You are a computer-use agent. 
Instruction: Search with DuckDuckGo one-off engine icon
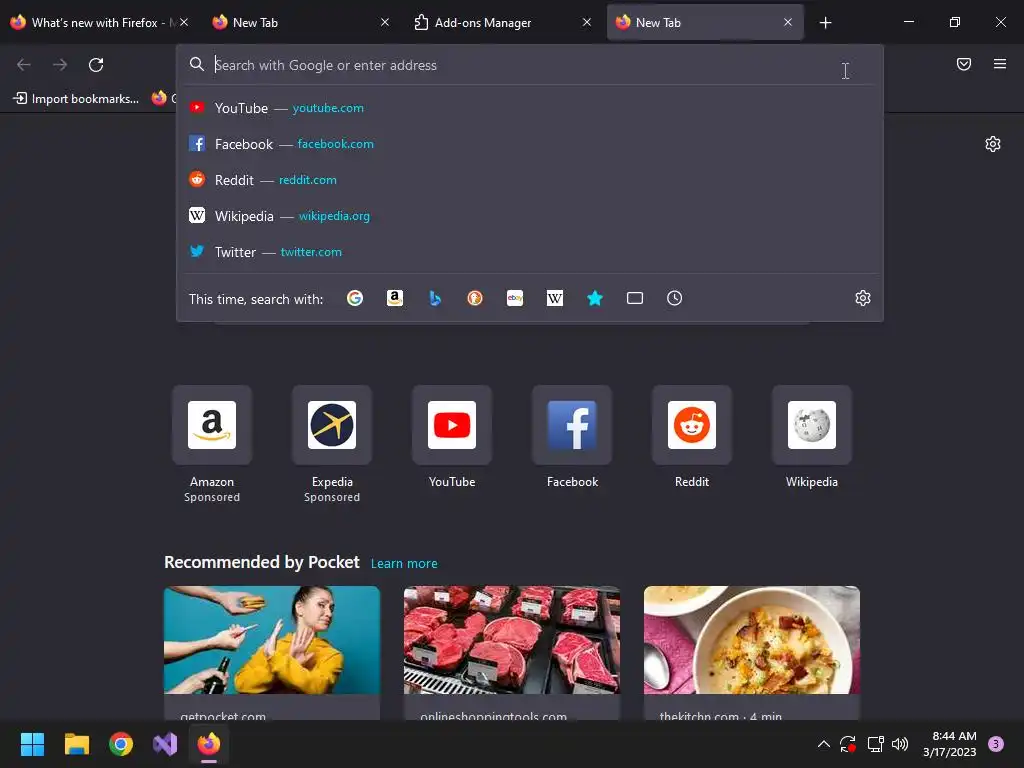pyautogui.click(x=475, y=298)
